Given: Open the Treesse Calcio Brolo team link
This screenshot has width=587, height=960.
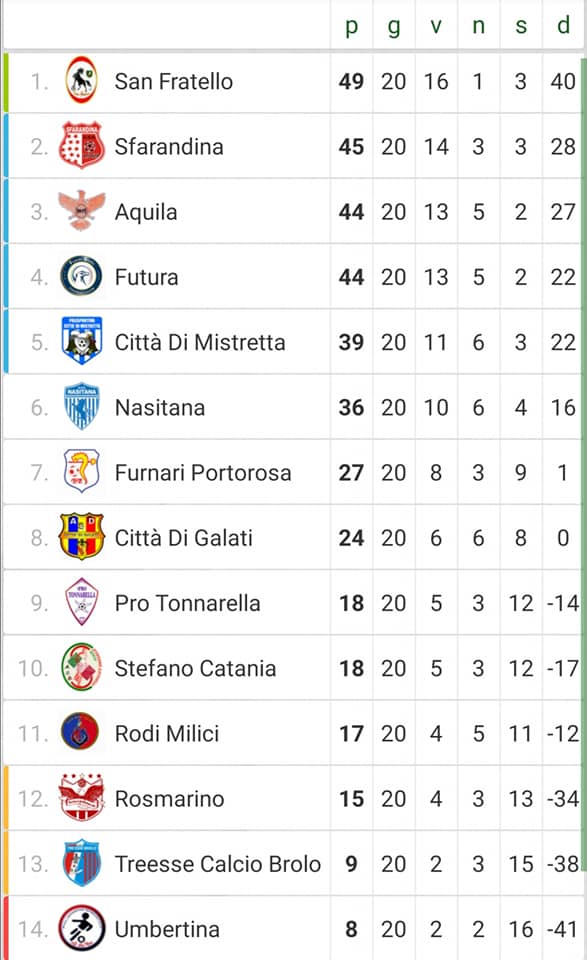Looking at the screenshot, I should pyautogui.click(x=218, y=864).
